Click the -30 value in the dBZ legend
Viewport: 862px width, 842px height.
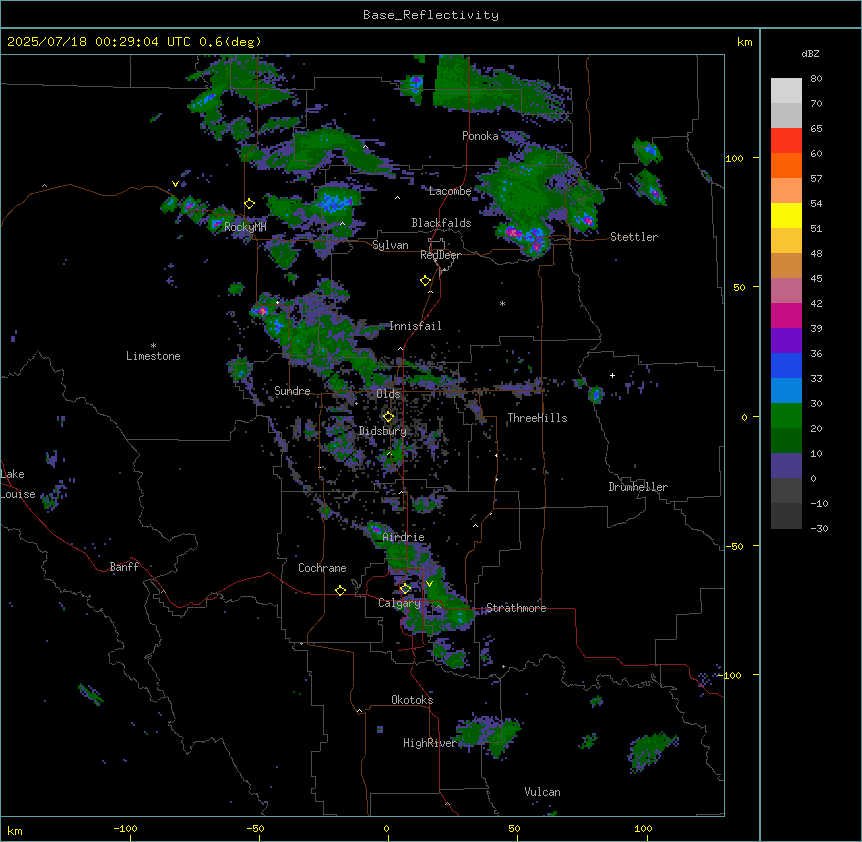(x=819, y=528)
